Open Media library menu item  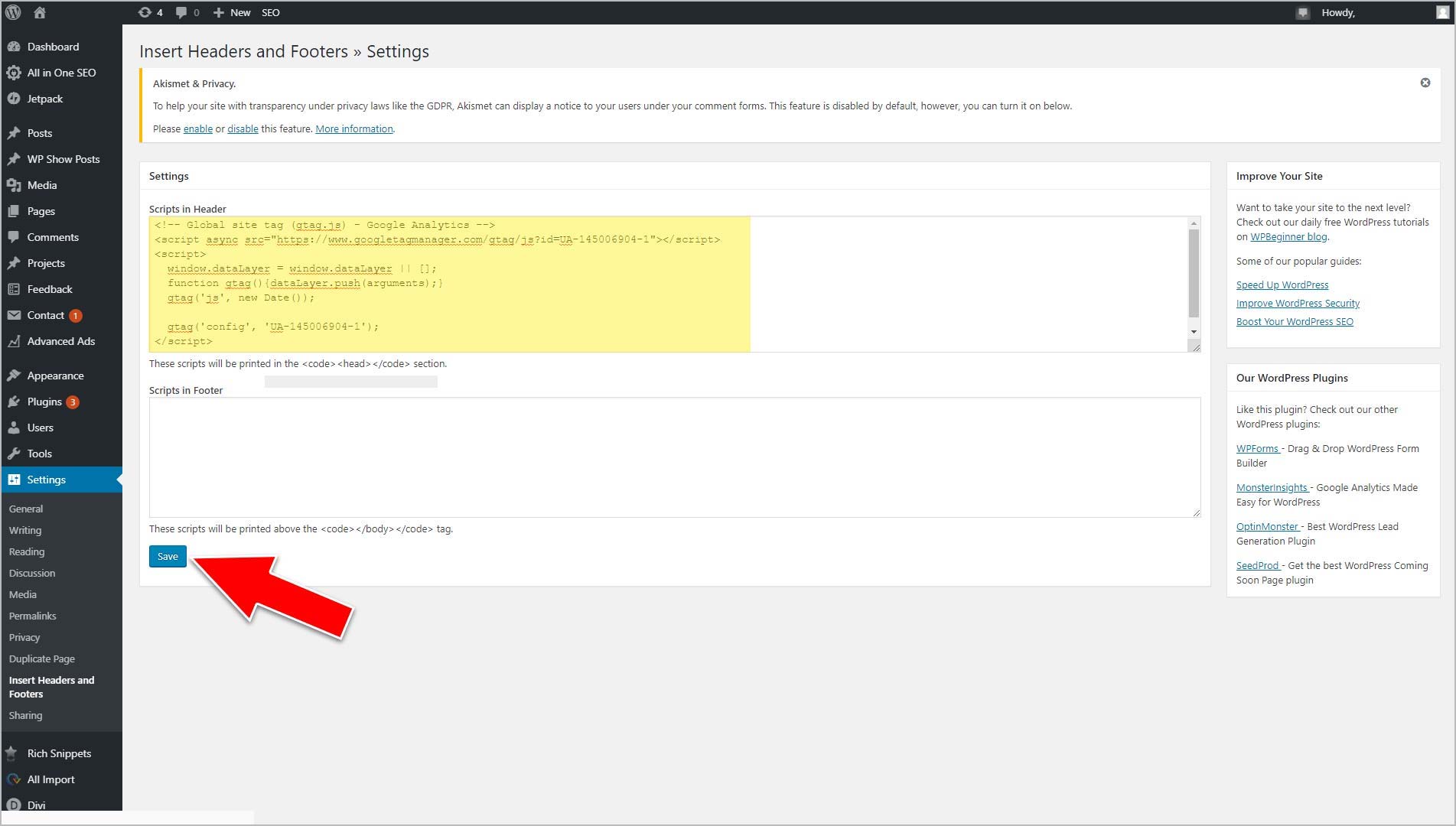tap(61, 185)
